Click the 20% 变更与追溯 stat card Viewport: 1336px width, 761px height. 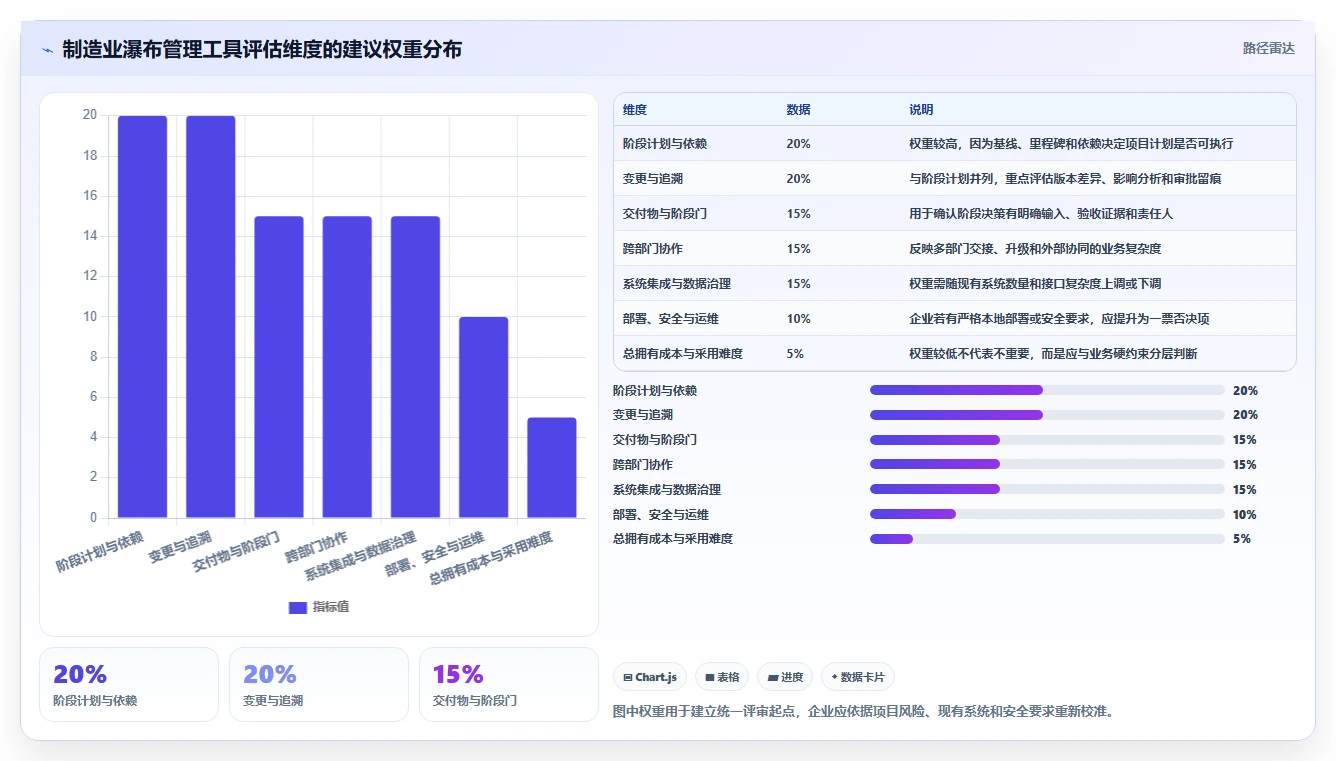[319, 684]
